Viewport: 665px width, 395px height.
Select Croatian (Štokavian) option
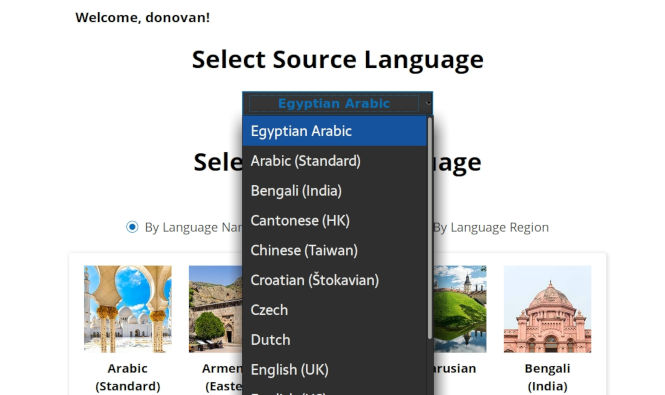tap(335, 280)
